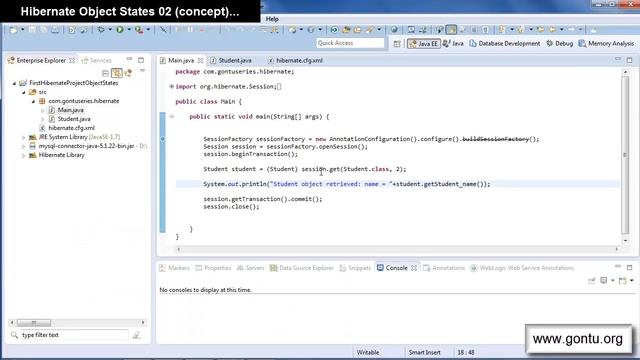Run the program with green Run button
Screen dimensions: 640x360
[120, 30]
